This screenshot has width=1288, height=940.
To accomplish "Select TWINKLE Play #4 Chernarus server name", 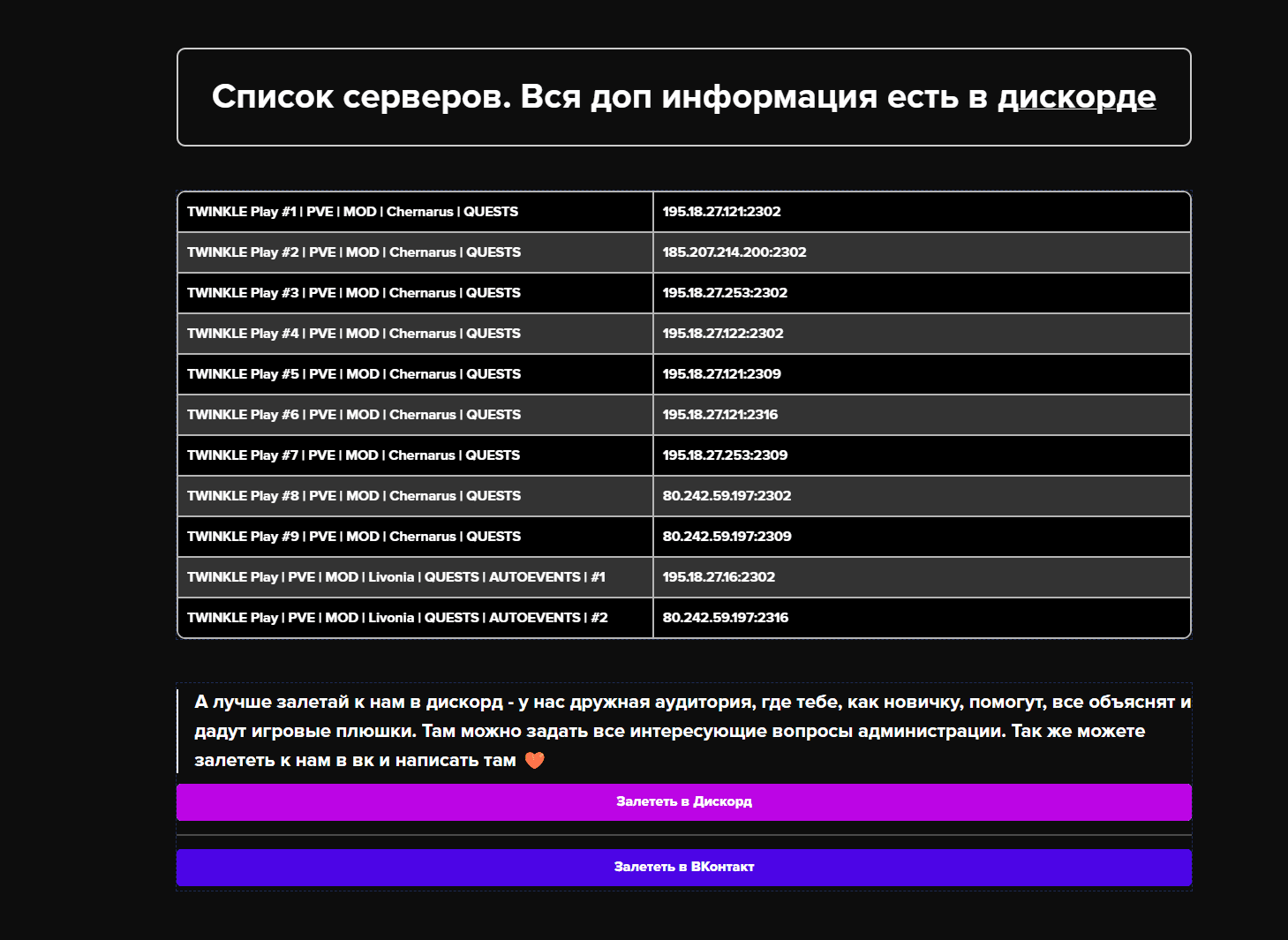I will [x=354, y=334].
